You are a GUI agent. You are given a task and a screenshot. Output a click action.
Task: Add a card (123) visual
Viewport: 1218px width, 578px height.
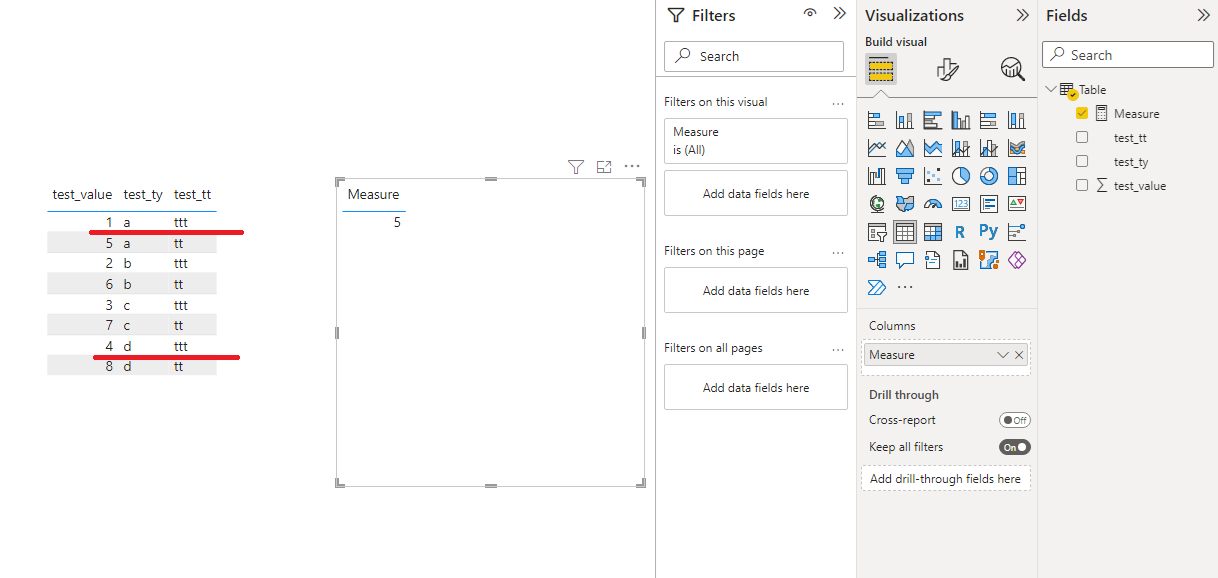[x=961, y=204]
